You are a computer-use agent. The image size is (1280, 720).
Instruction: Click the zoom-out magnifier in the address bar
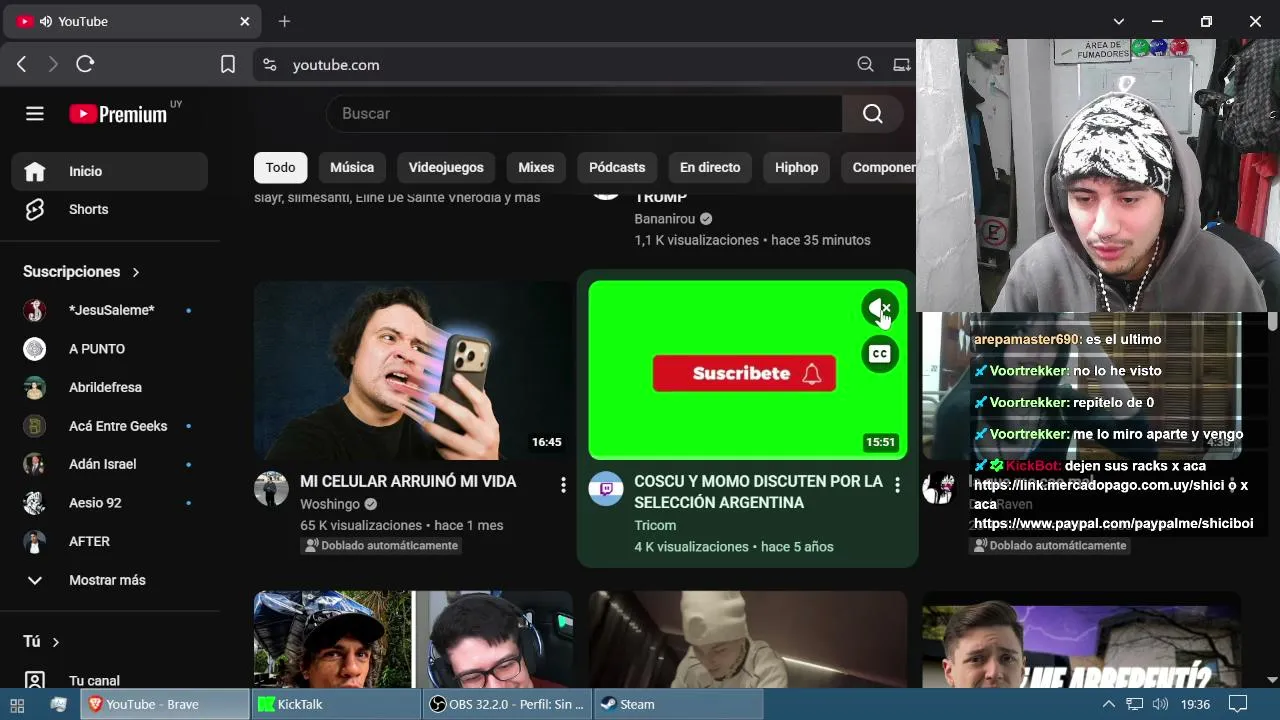tap(866, 65)
